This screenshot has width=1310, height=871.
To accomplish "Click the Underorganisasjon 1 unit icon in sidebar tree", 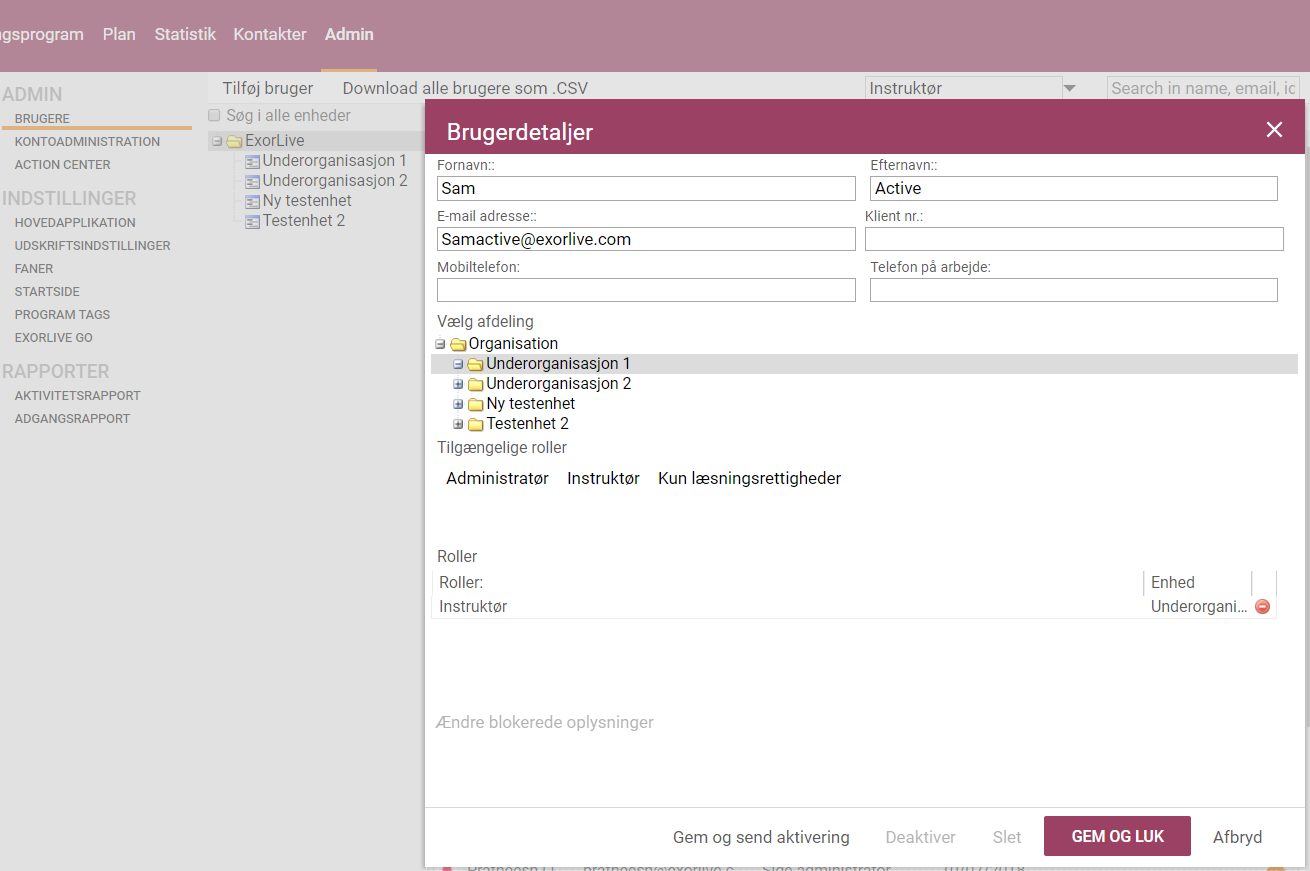I will pos(252,161).
